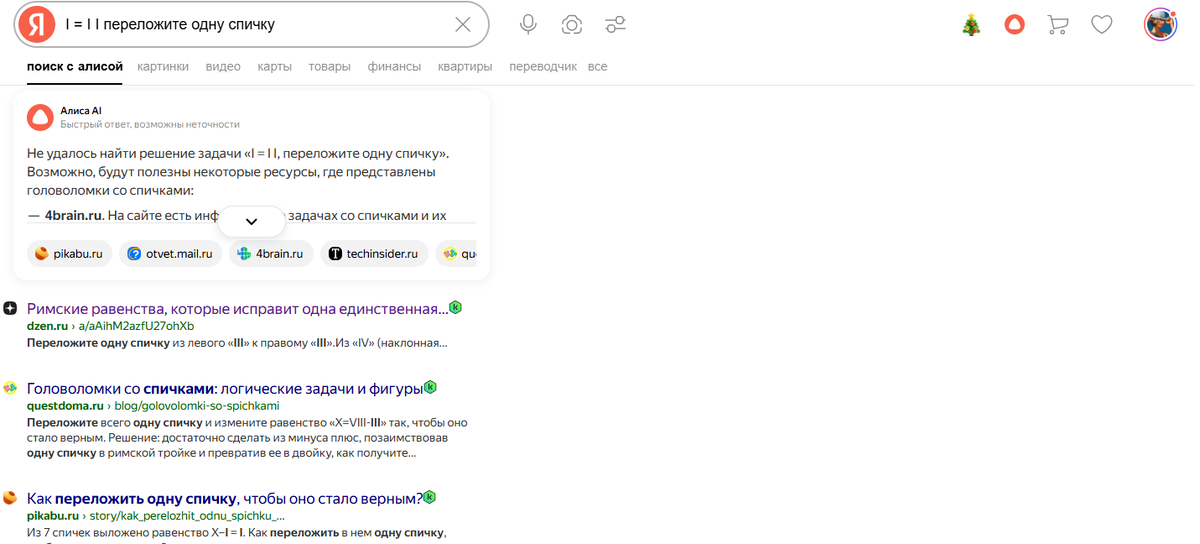Open pikabu.ru story URL link
The width and height of the screenshot is (1200, 544).
point(156,516)
